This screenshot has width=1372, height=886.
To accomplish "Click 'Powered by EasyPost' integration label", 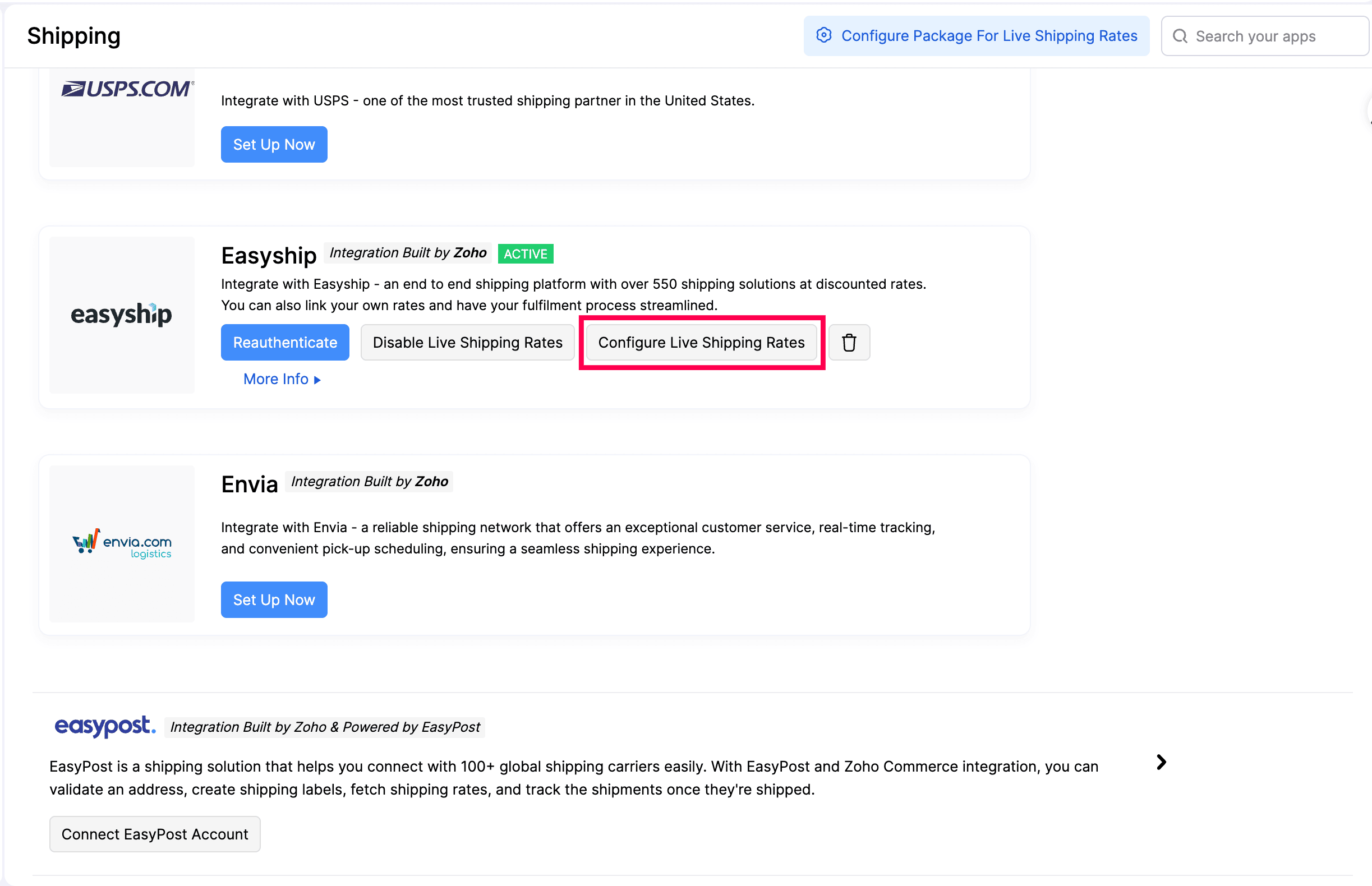I will [x=325, y=727].
